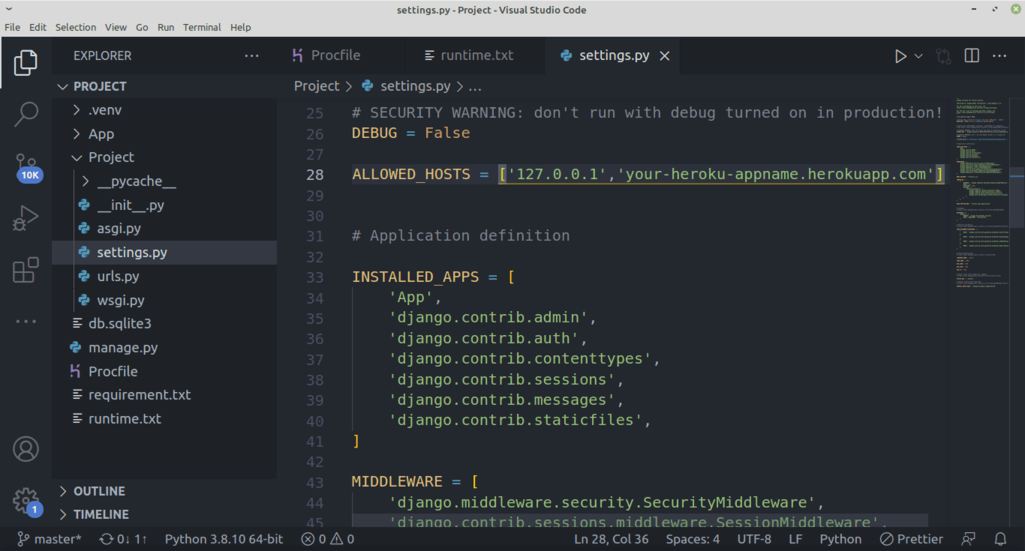Open Source Control with the 10K badge
Image resolution: width=1025 pixels, height=551 pixels.
(x=27, y=167)
